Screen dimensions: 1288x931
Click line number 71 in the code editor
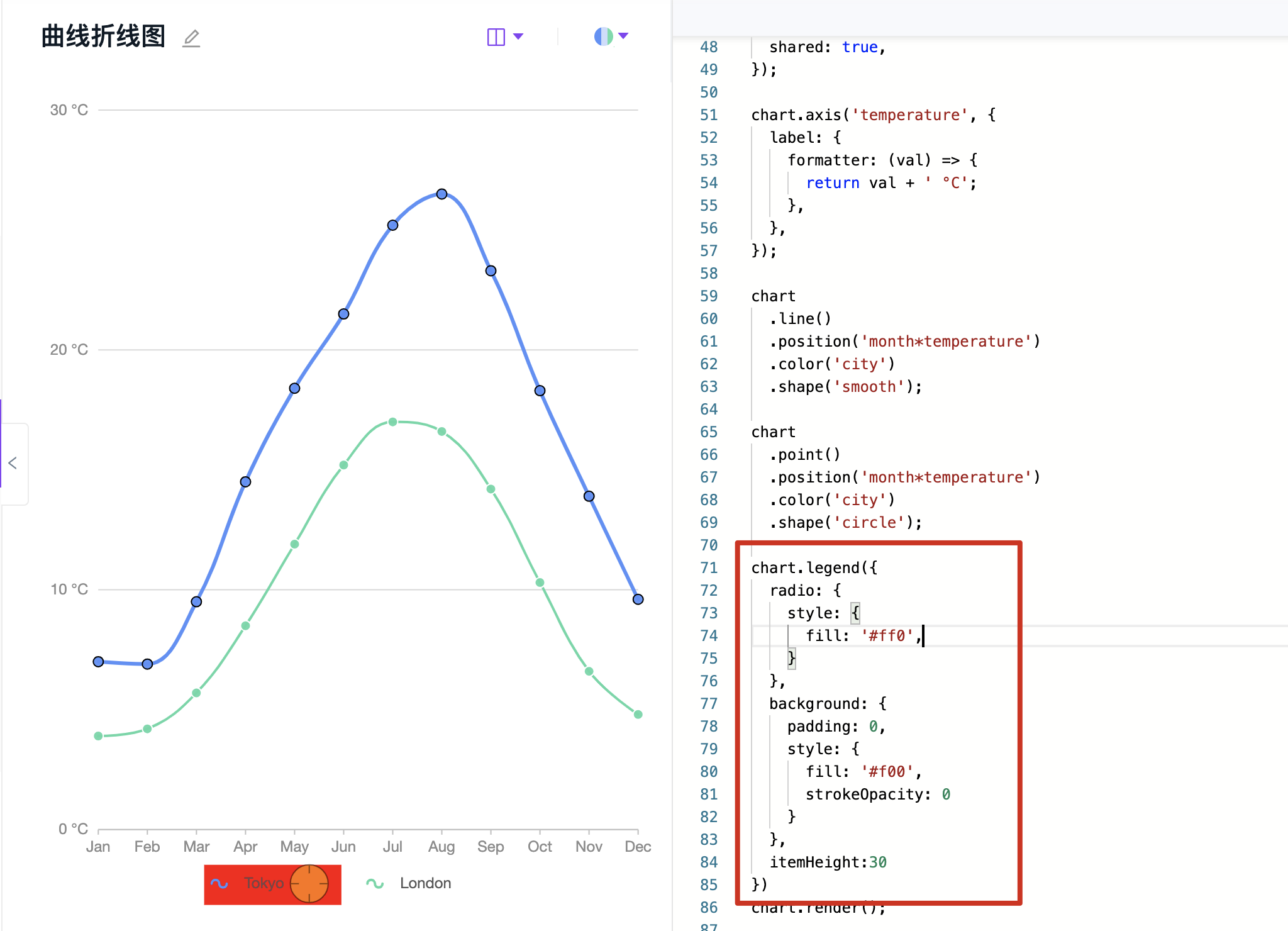pos(708,567)
